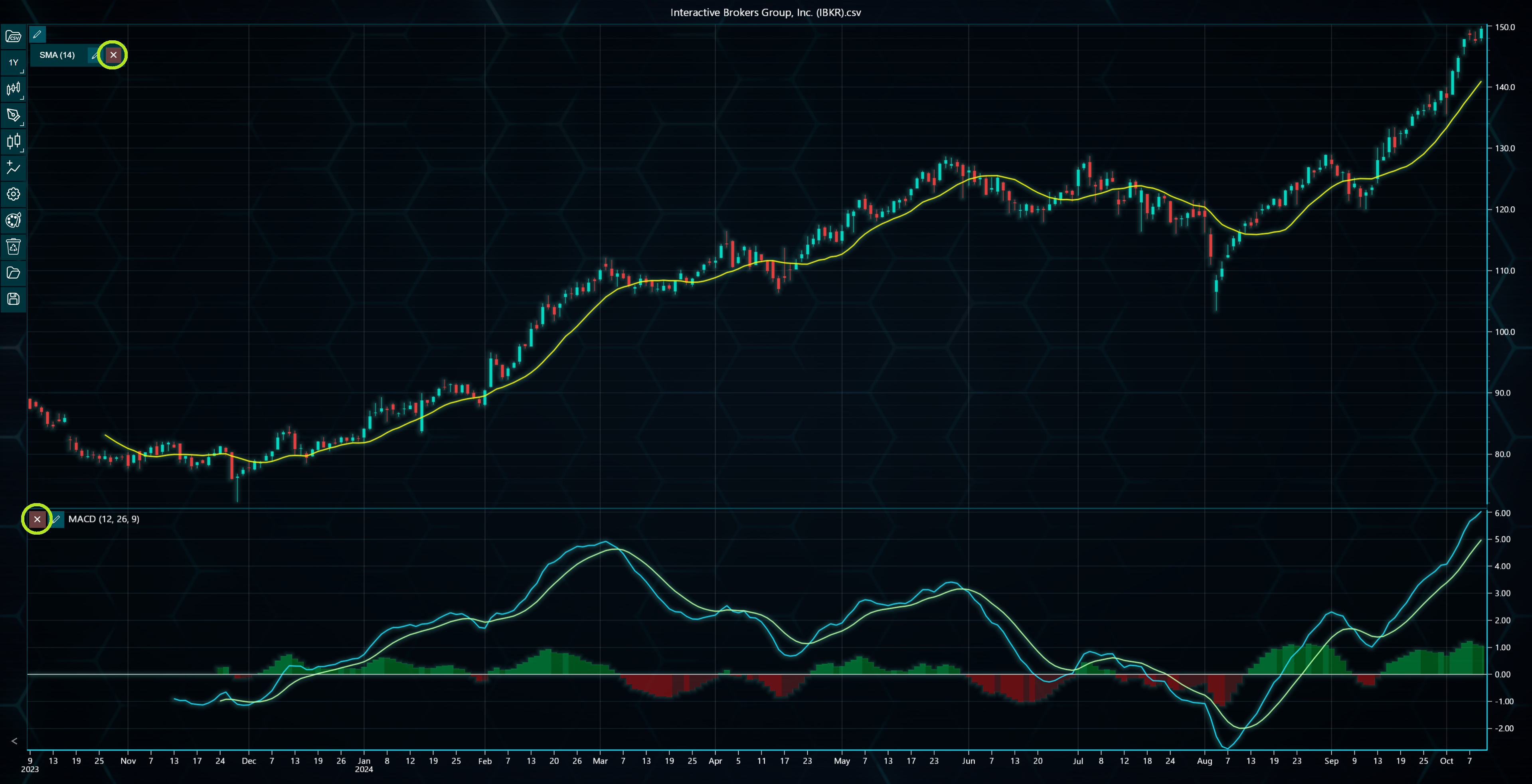This screenshot has height=784, width=1532.
Task: Click the Mar date label on time axis
Action: coord(600,761)
